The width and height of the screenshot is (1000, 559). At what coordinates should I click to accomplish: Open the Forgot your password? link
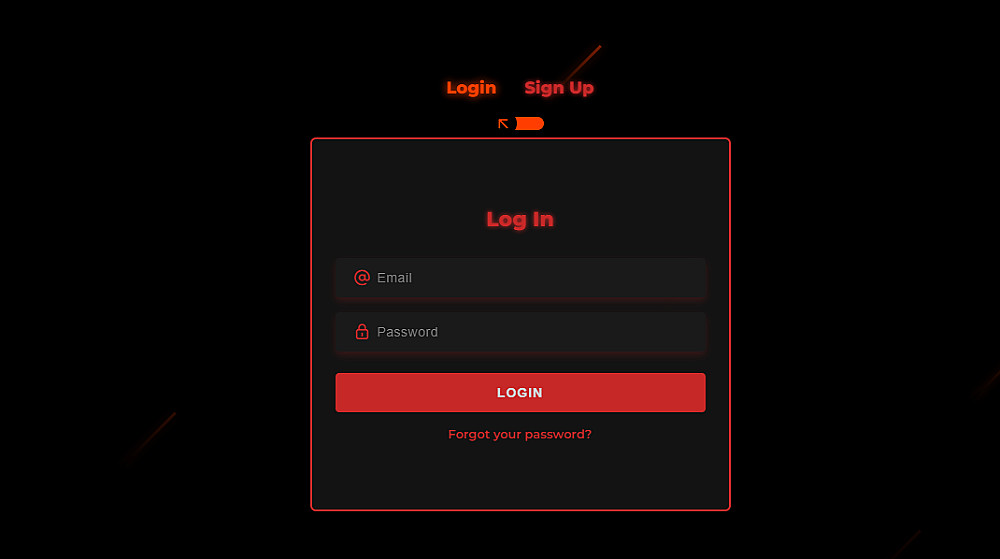click(520, 434)
